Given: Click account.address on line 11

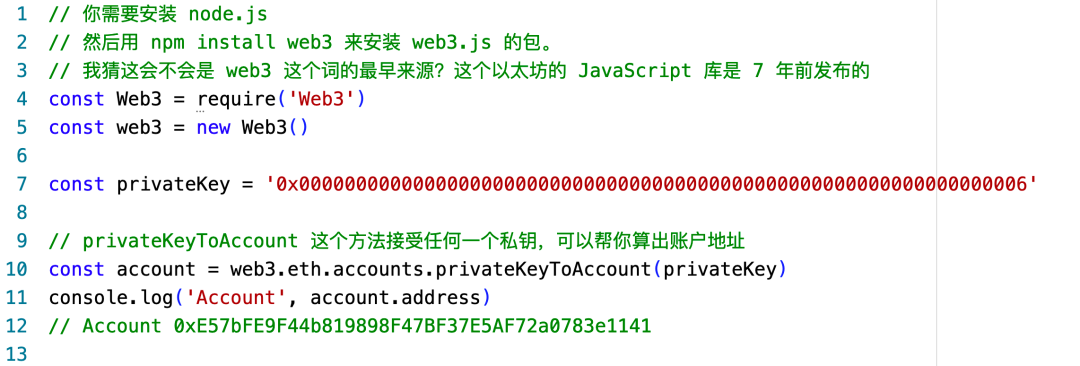Looking at the screenshot, I should point(395,298).
